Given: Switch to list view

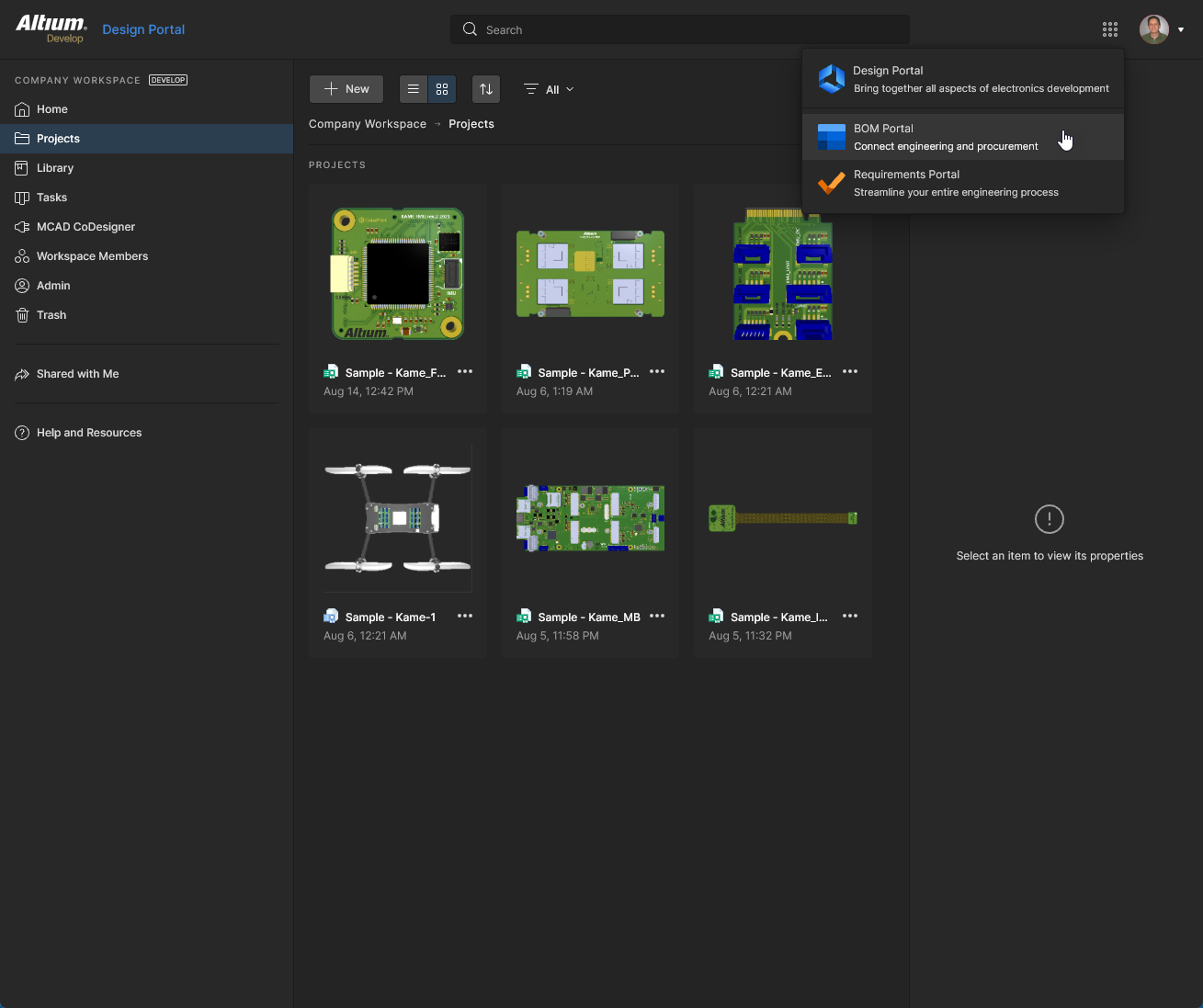Looking at the screenshot, I should click(414, 89).
